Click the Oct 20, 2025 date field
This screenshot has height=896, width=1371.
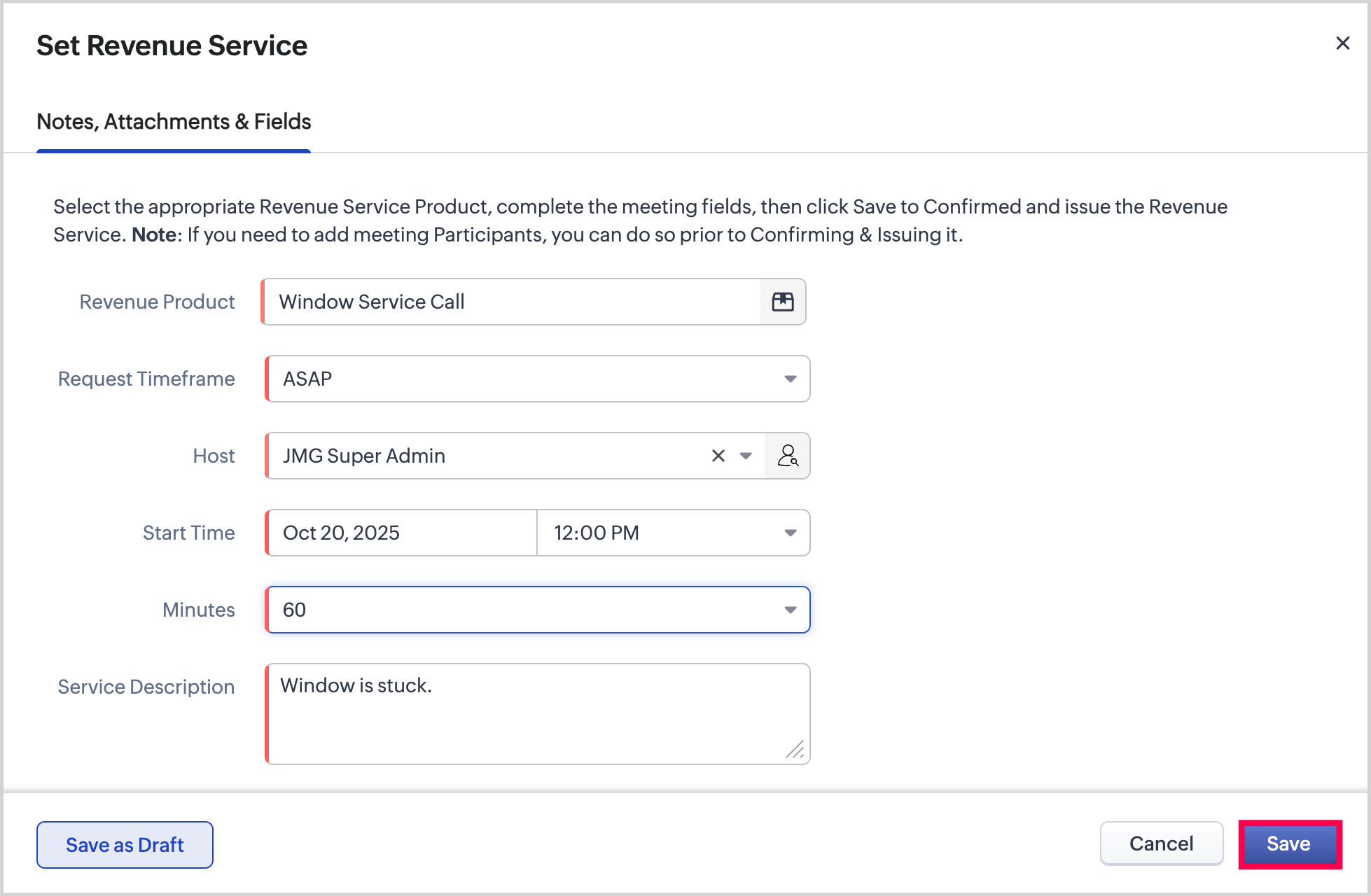tap(401, 533)
